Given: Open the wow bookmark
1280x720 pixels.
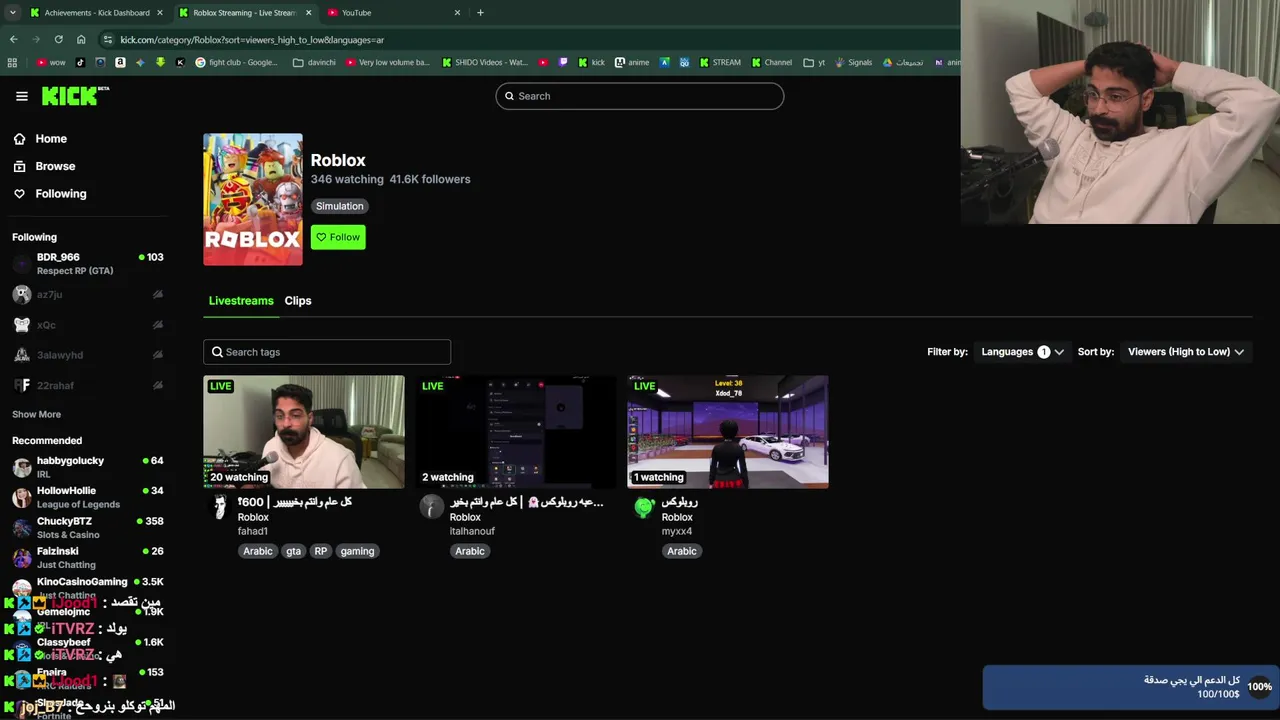Looking at the screenshot, I should pos(51,62).
